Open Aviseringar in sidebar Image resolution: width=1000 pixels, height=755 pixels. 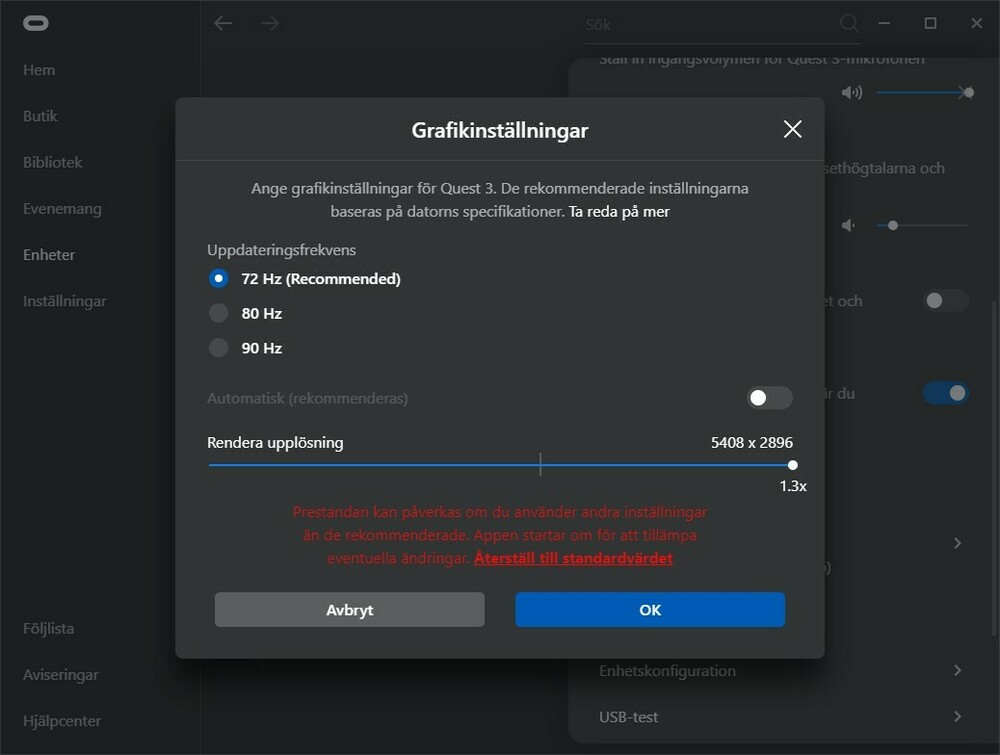click(61, 675)
